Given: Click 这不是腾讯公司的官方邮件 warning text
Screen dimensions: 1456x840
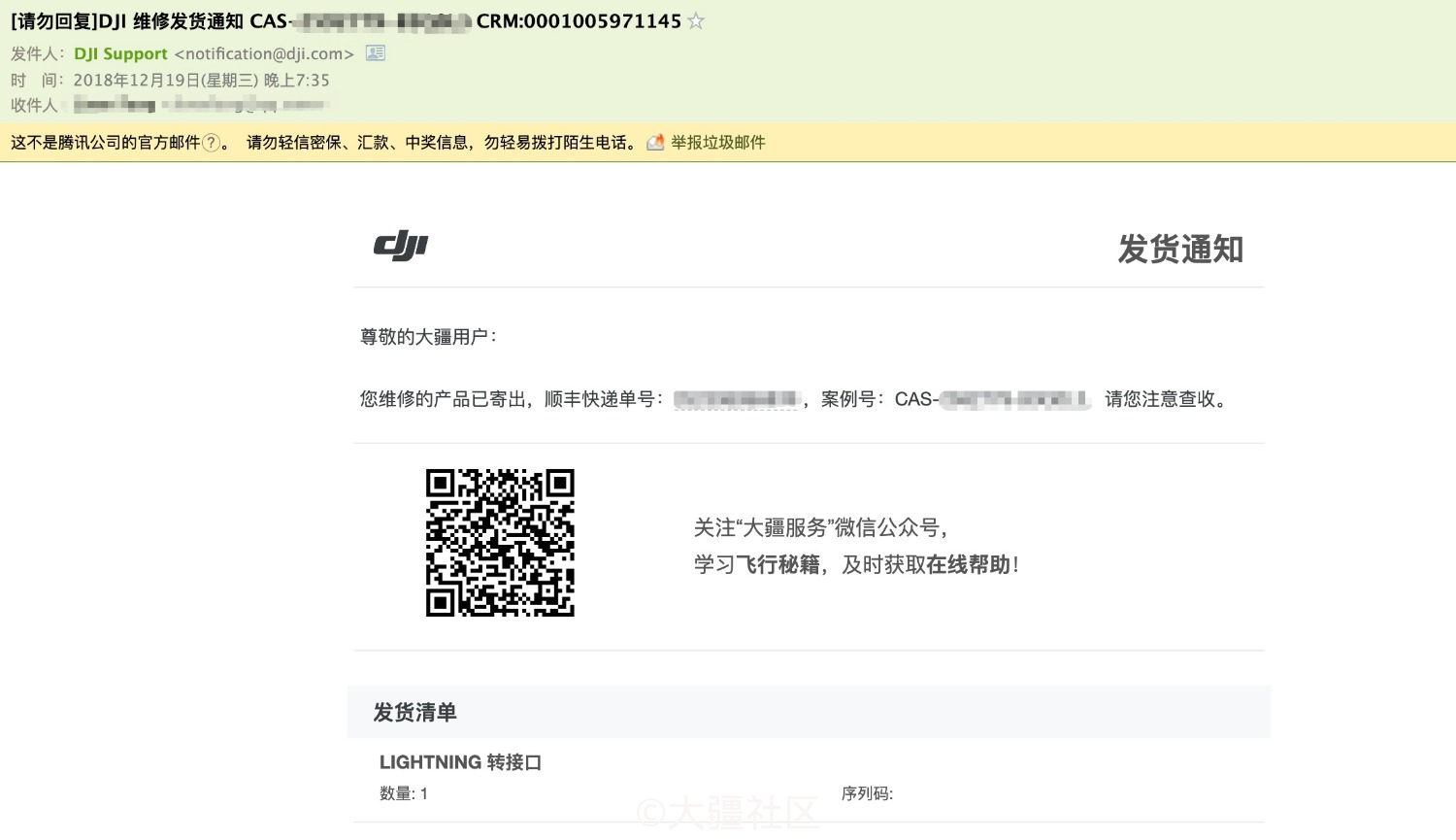Looking at the screenshot, I should [105, 143].
